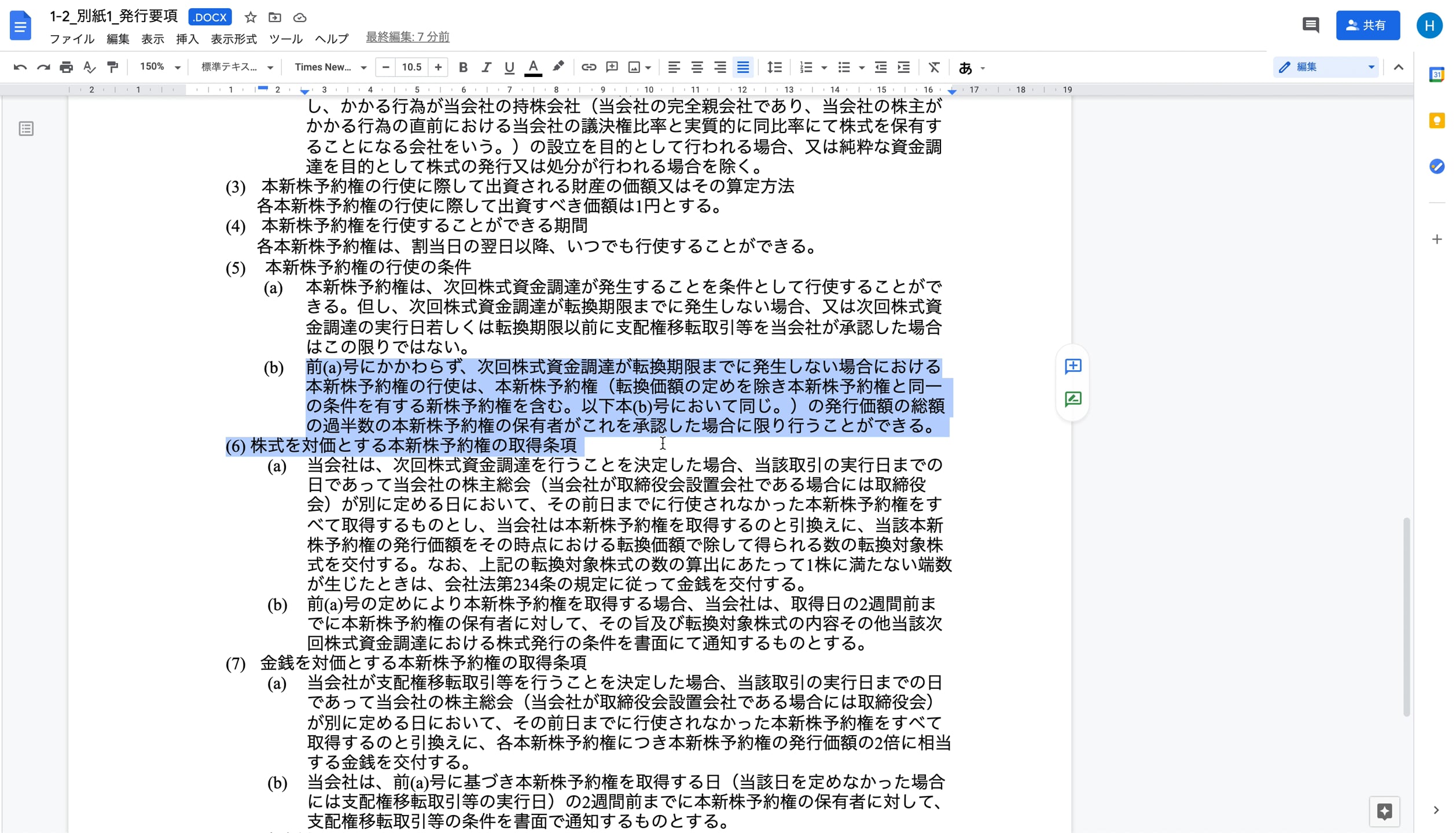Click the blue 共有 share button

click(1367, 25)
